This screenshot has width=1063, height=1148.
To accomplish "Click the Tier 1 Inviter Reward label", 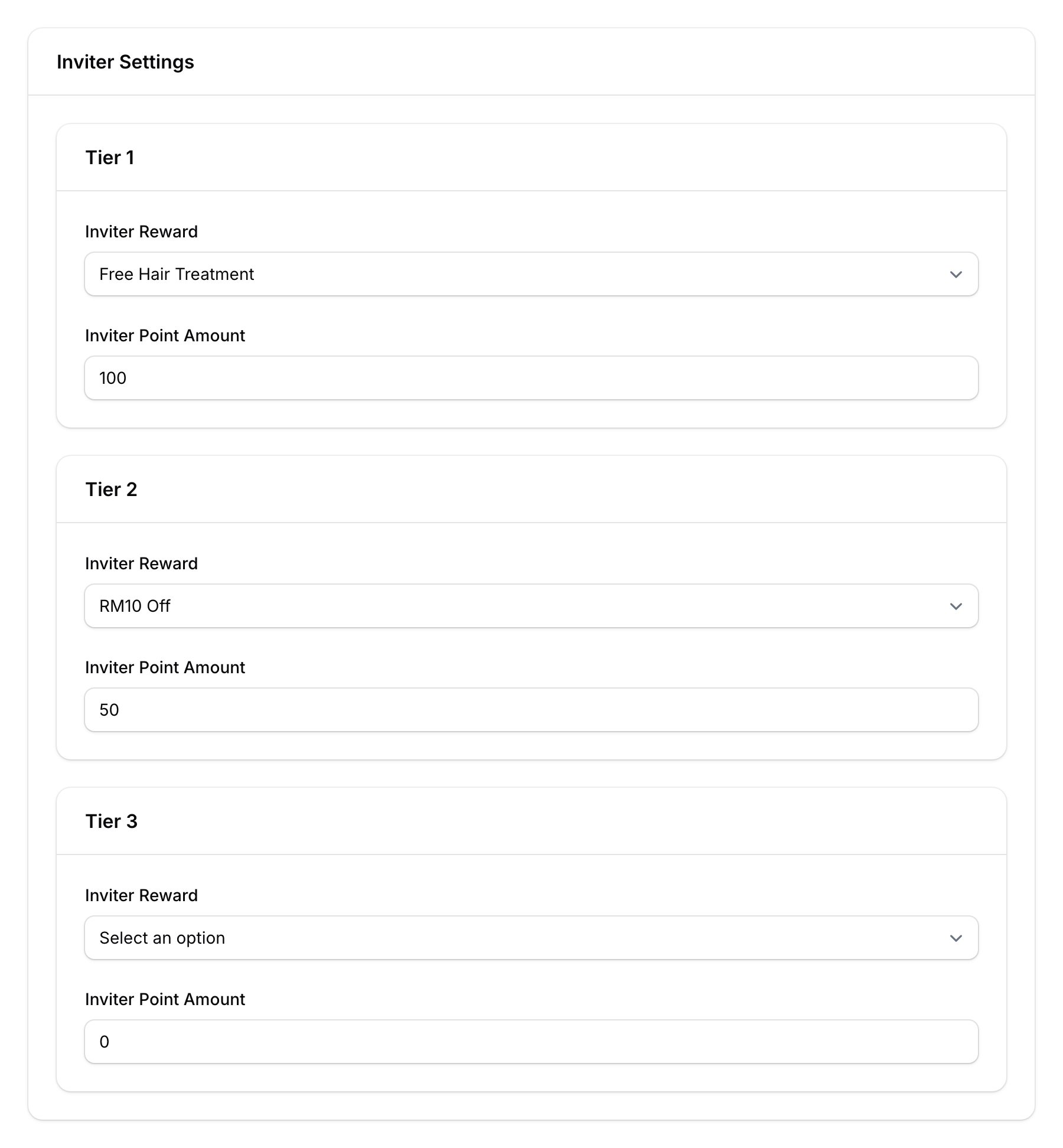I will point(141,231).
